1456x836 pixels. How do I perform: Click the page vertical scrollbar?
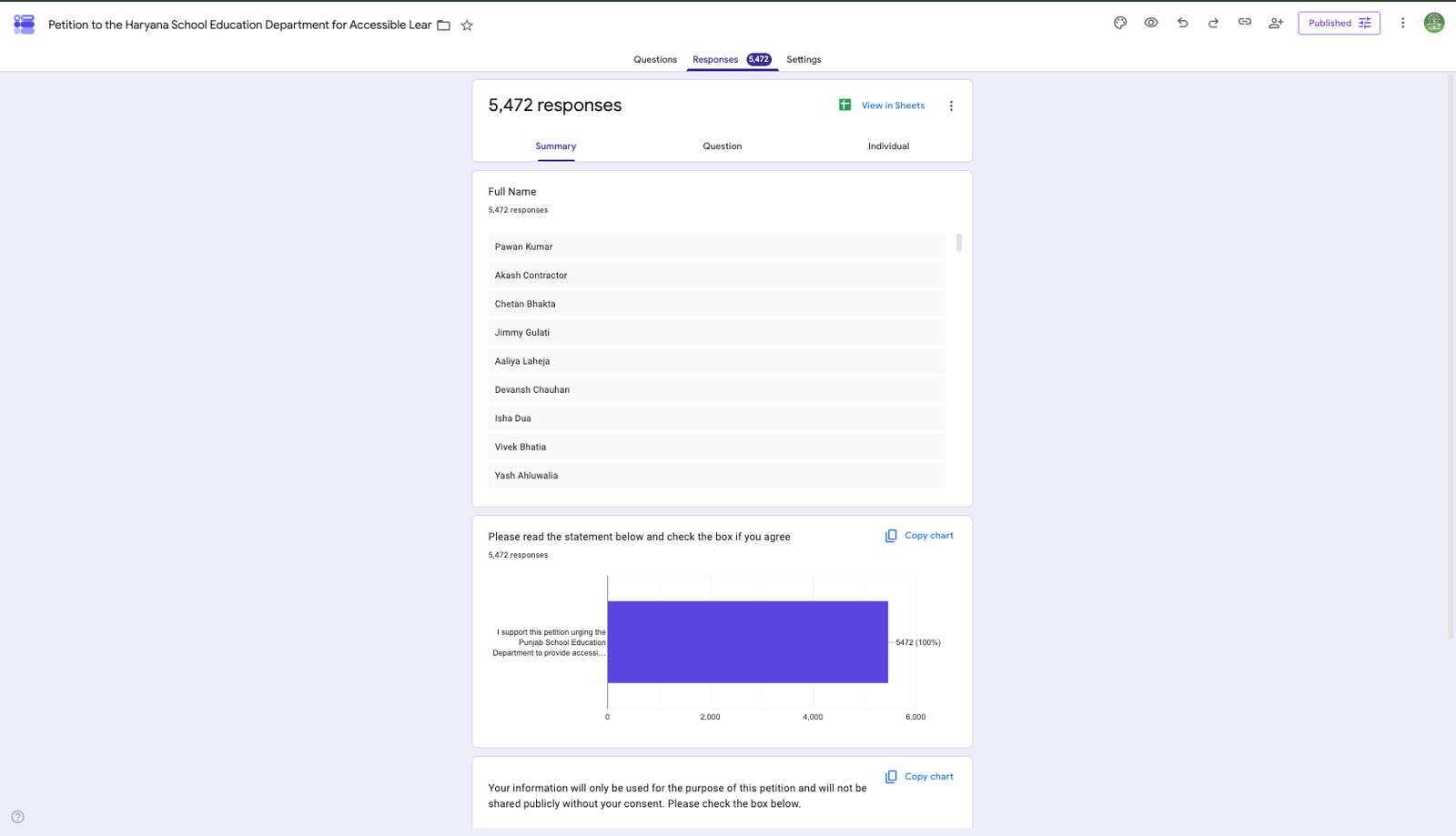coord(1451,357)
